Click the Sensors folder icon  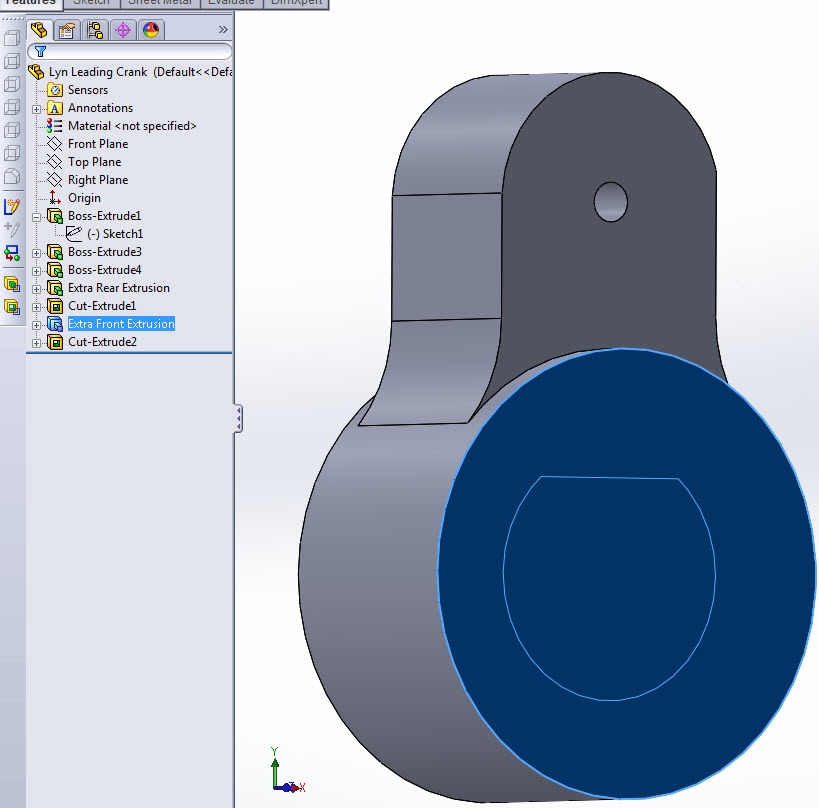(55, 90)
